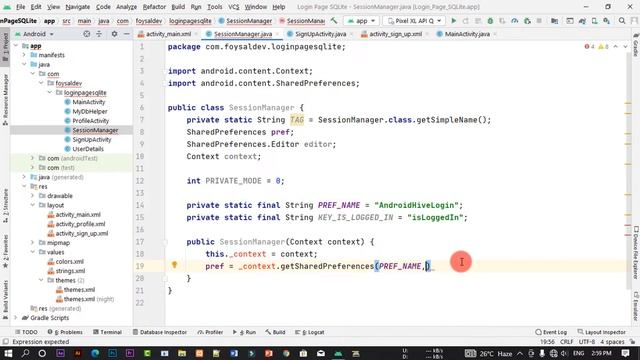Select ProfileActivity in the project tree

point(91,121)
